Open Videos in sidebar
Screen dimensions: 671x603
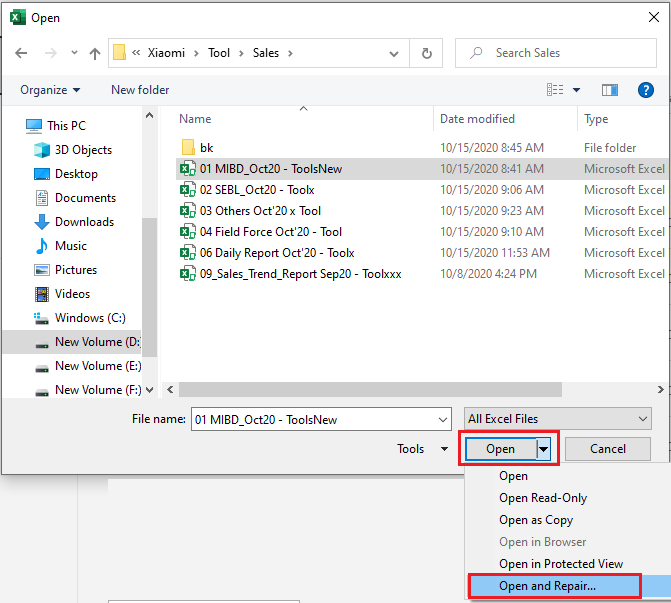[x=72, y=294]
